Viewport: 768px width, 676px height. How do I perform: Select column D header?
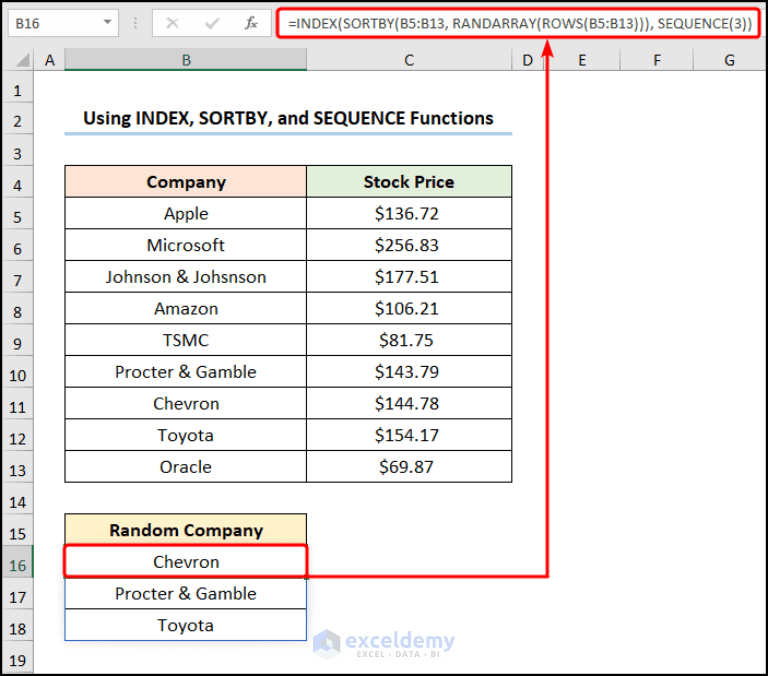[x=528, y=60]
